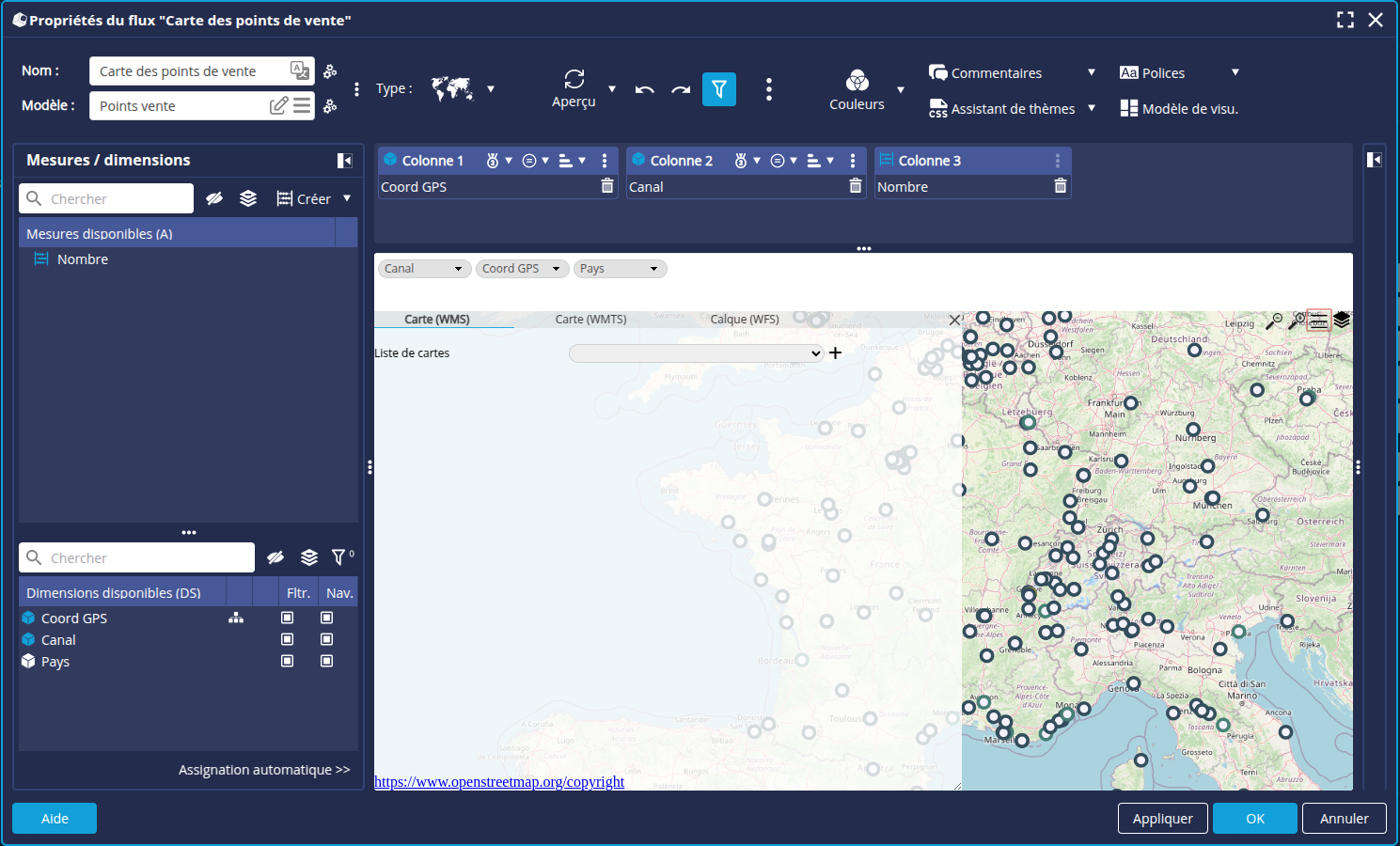Open the Pays filter dropdown above the map
This screenshot has width=1400, height=846.
point(621,269)
